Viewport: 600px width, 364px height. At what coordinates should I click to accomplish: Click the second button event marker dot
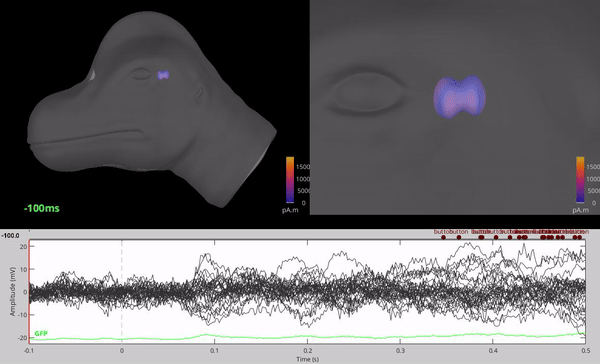[x=459, y=237]
